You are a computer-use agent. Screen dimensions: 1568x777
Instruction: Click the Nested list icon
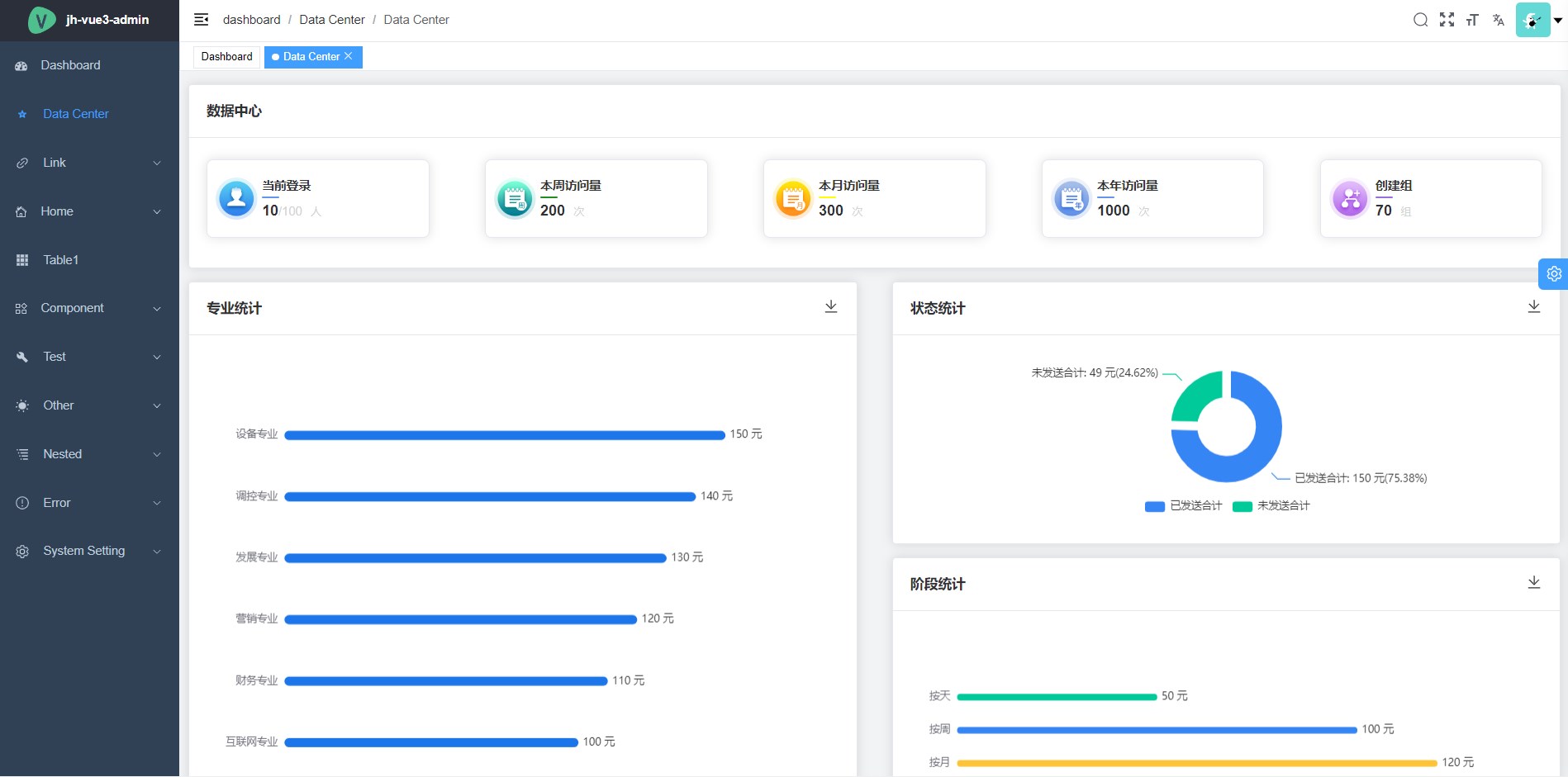pos(22,454)
